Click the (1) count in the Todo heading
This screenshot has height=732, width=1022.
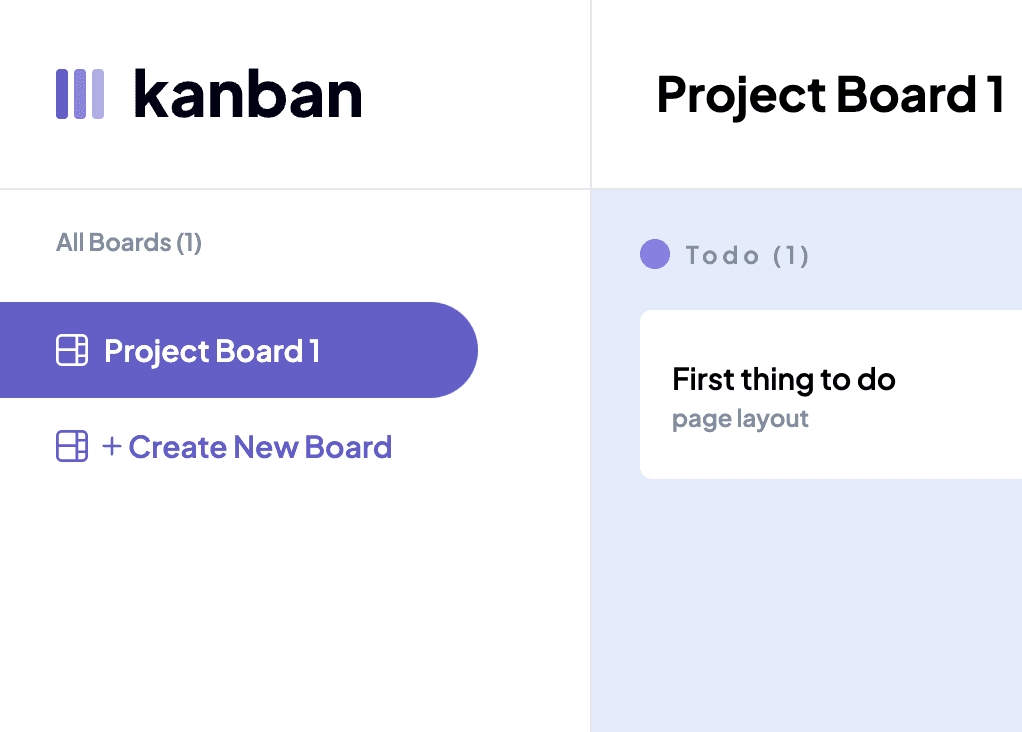coord(791,256)
